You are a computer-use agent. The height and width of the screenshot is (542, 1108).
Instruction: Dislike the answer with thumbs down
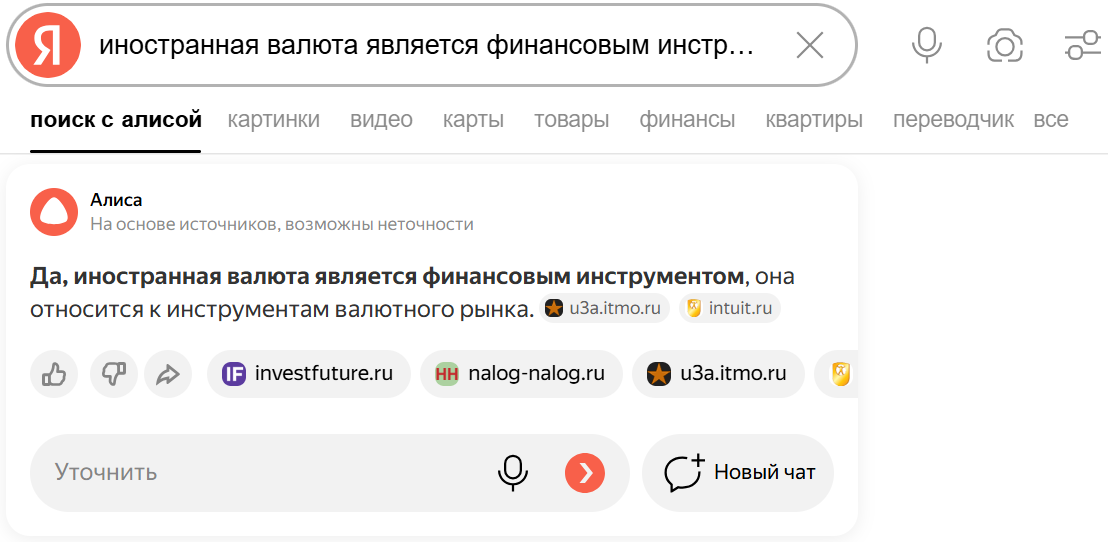(114, 373)
